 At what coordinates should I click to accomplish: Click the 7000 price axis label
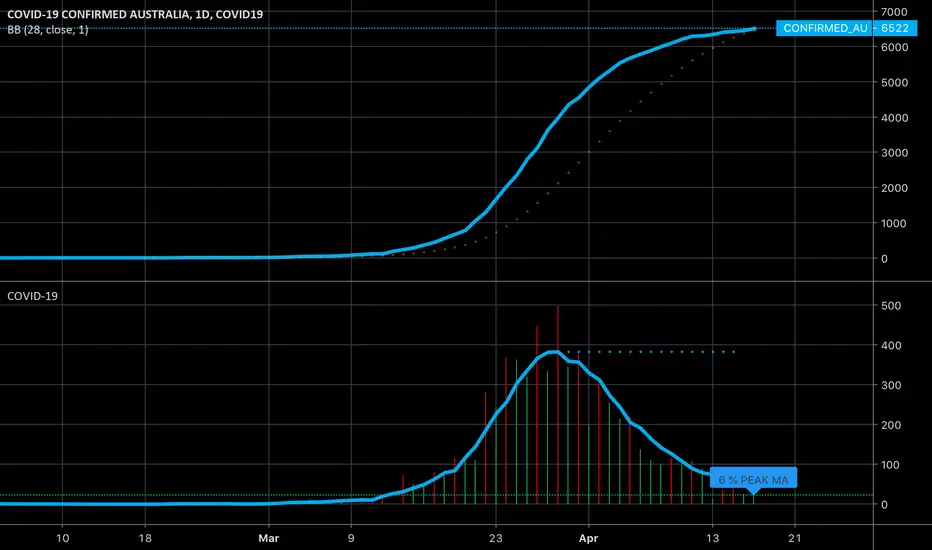(x=895, y=12)
